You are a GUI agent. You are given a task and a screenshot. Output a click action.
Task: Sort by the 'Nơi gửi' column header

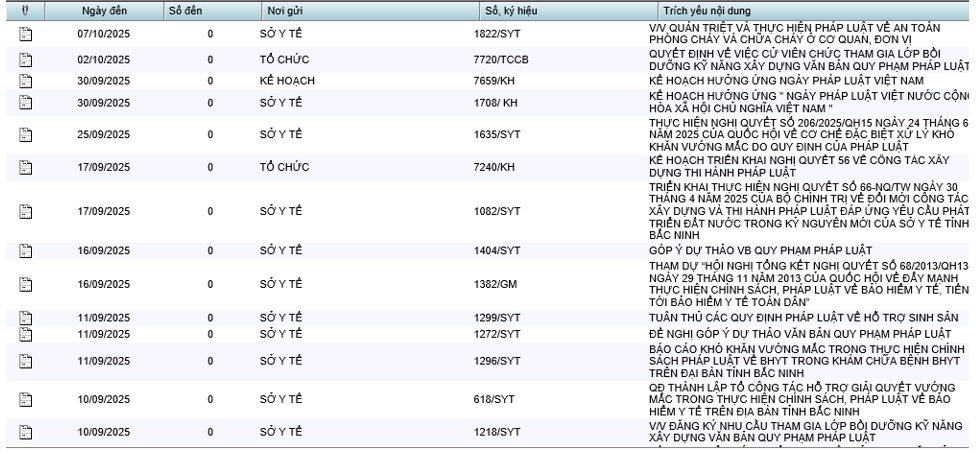click(x=285, y=10)
